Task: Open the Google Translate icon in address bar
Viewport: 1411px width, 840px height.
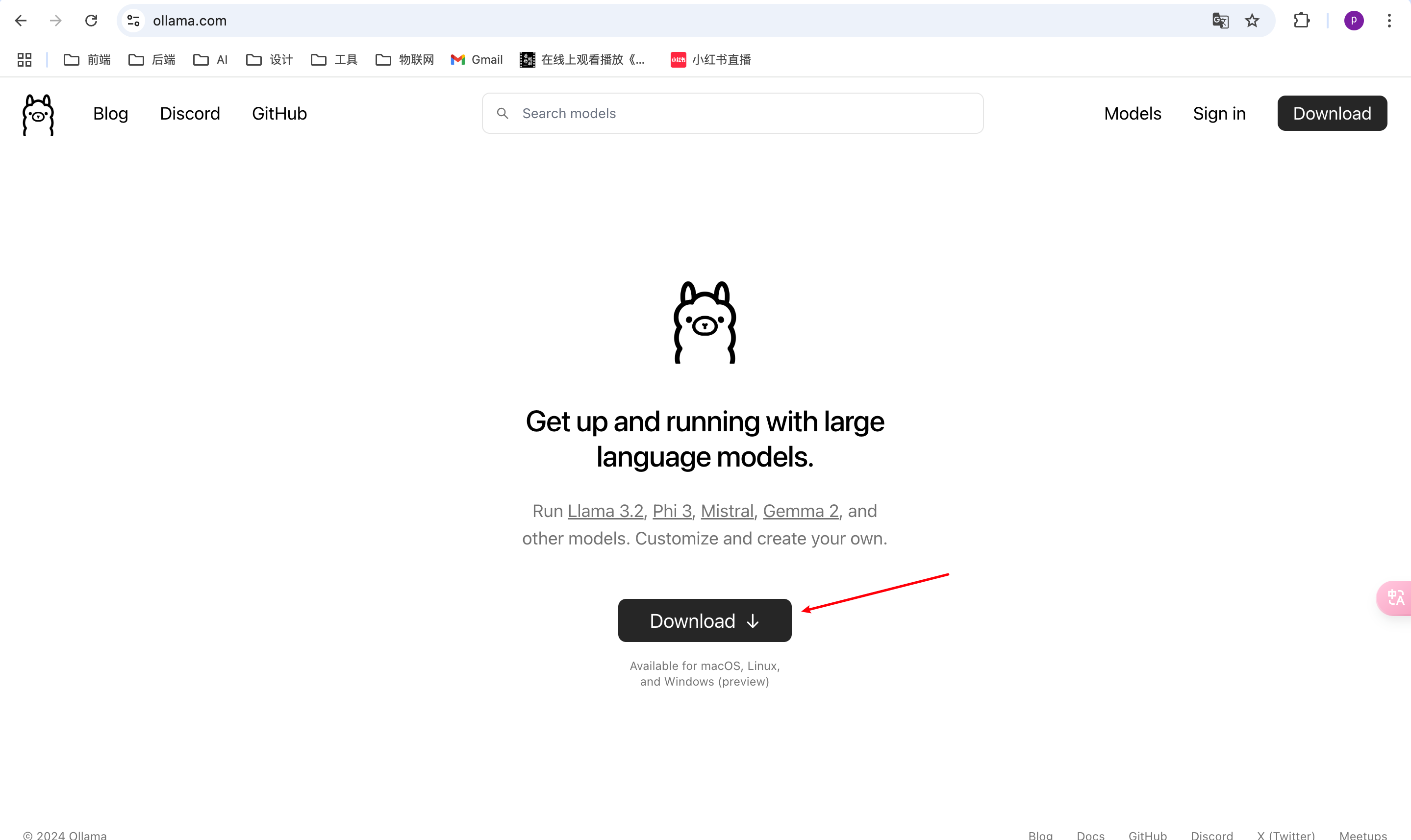Action: point(1220,21)
